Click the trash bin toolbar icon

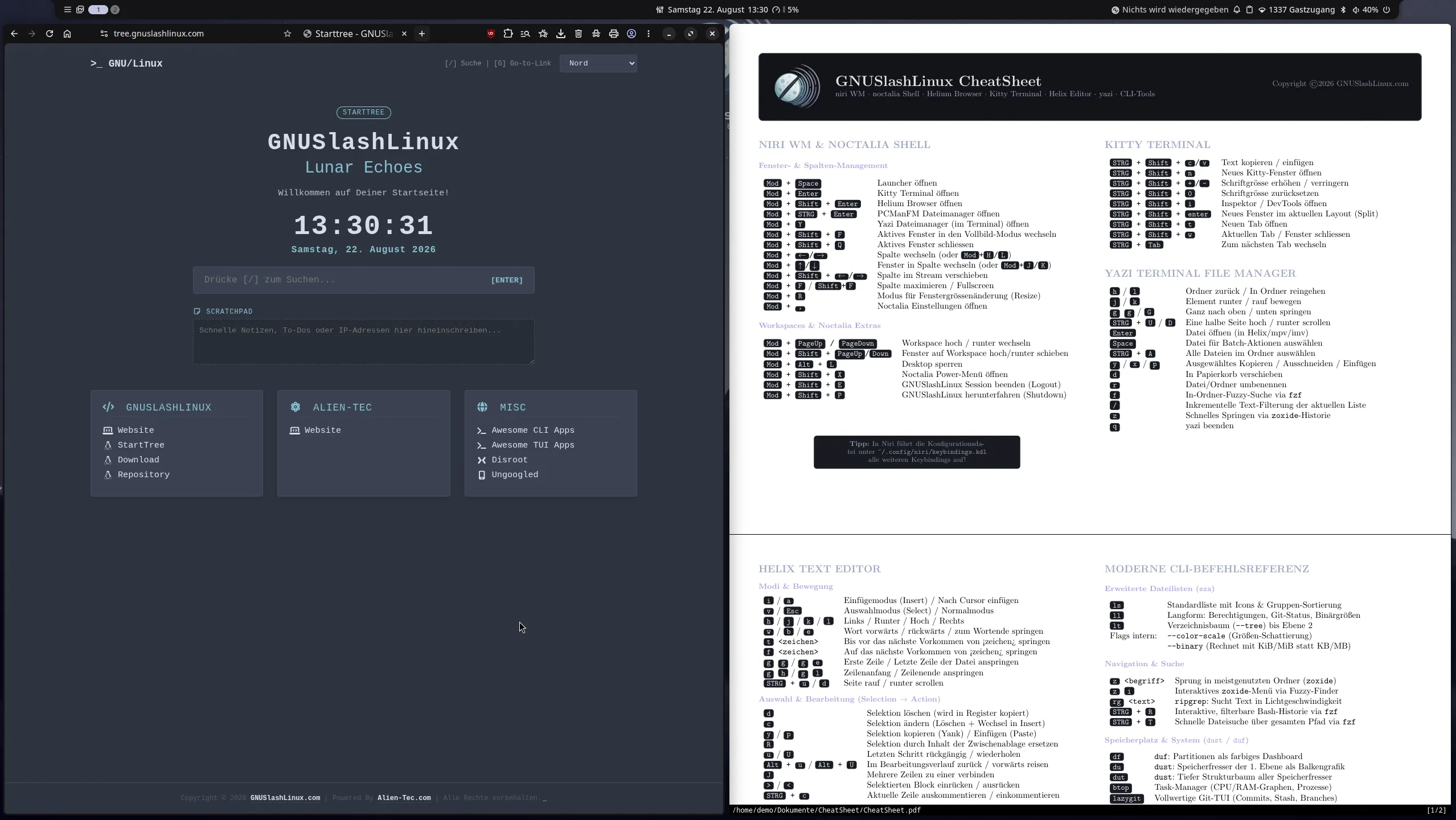click(579, 34)
